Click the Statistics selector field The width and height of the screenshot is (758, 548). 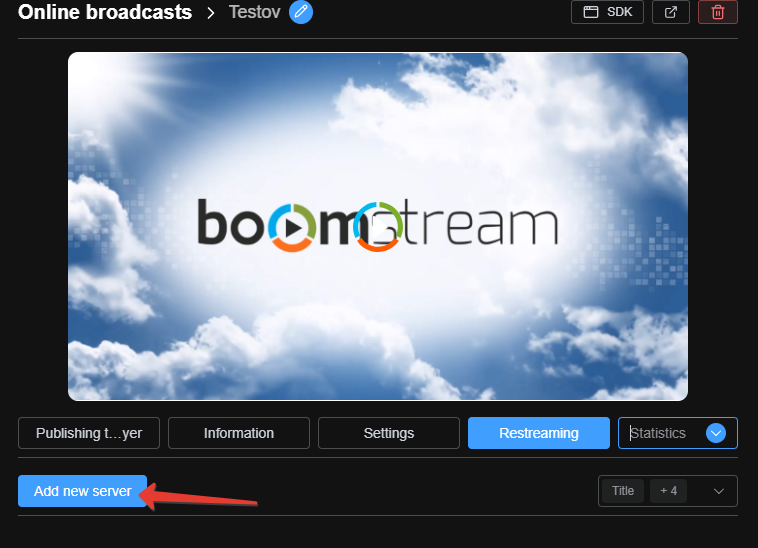678,433
